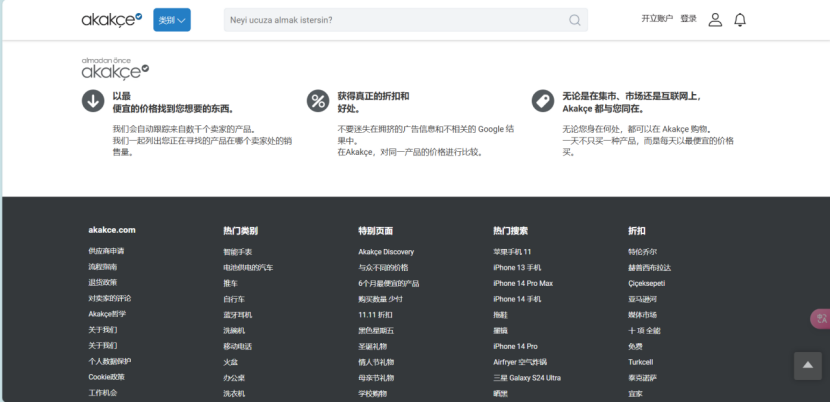
Task: Open the 拖鞋 search link
Action: tap(500, 315)
